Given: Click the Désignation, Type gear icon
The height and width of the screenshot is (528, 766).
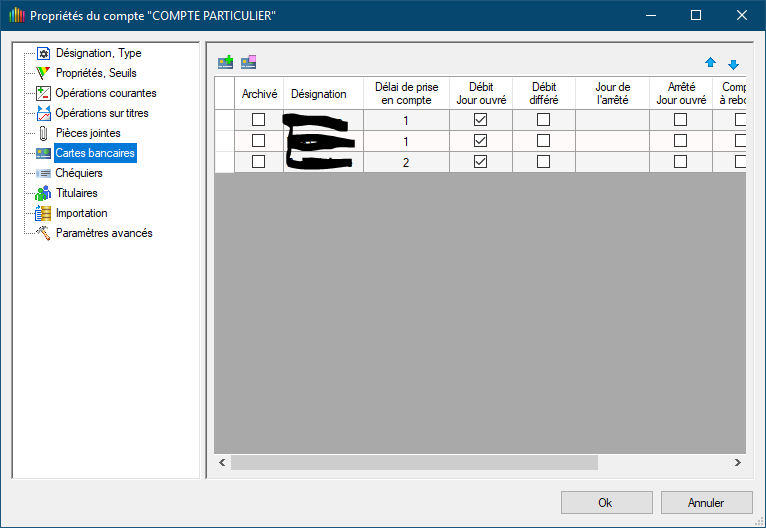Looking at the screenshot, I should coord(43,53).
